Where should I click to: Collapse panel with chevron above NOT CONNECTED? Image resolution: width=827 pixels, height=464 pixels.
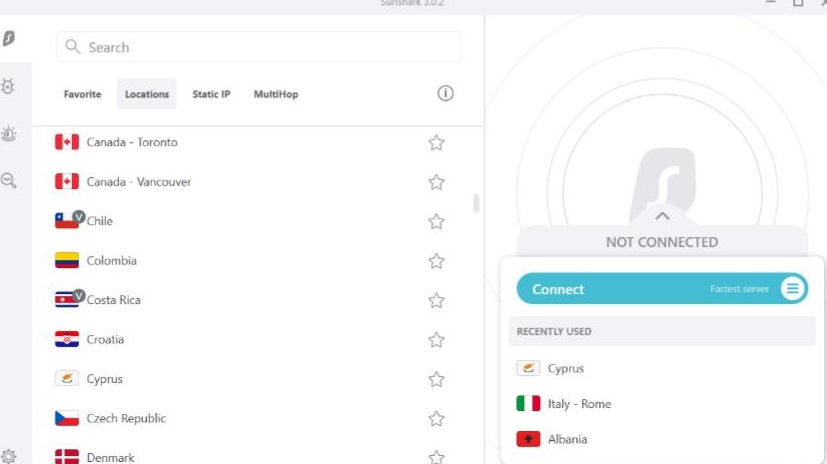tap(662, 216)
